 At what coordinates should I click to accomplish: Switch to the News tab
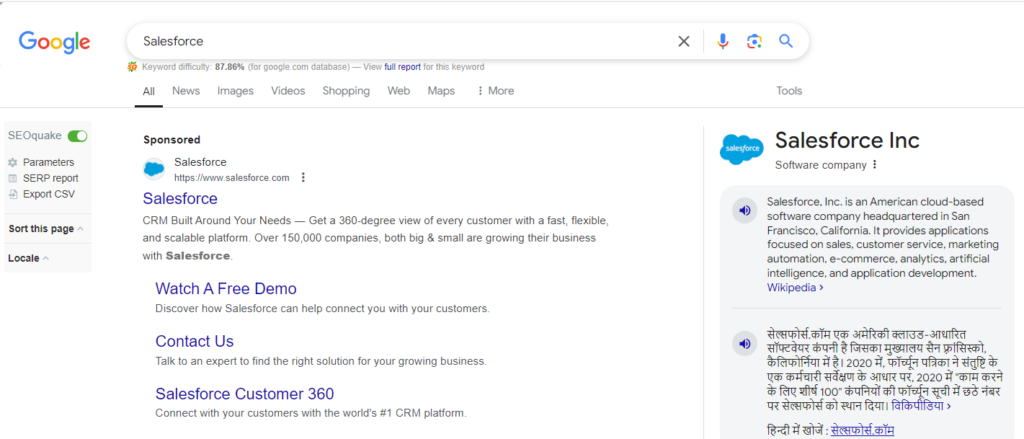pos(186,91)
